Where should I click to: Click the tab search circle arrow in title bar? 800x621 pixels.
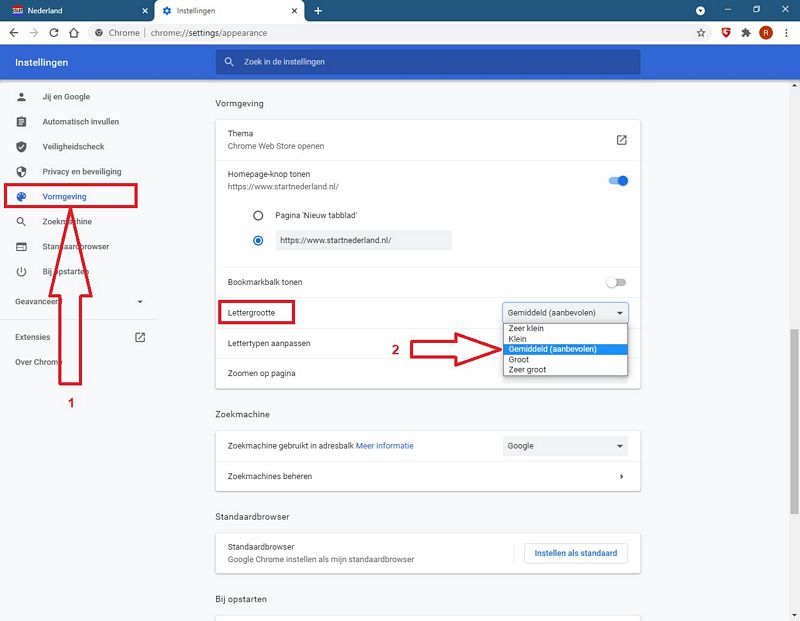(701, 11)
